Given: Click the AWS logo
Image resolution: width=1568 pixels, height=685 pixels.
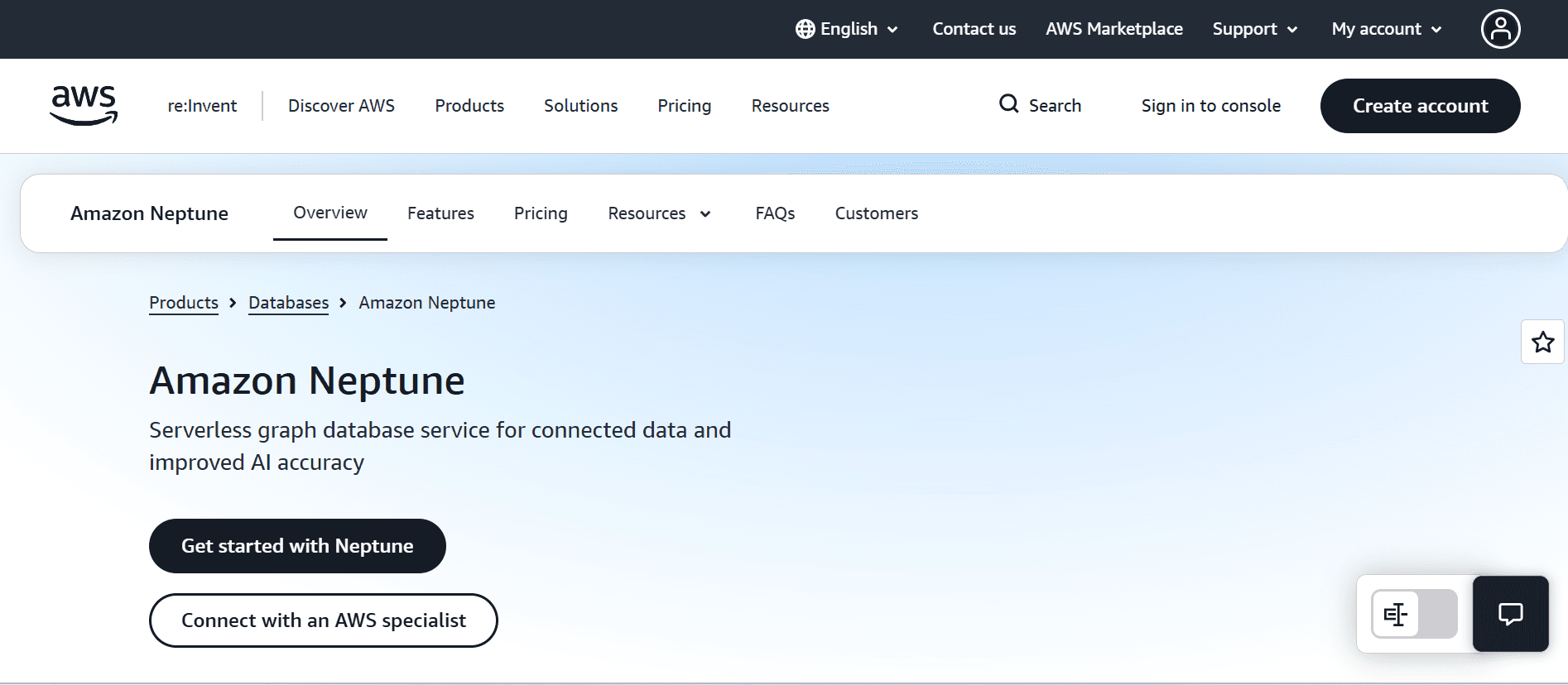Looking at the screenshot, I should click(x=84, y=106).
